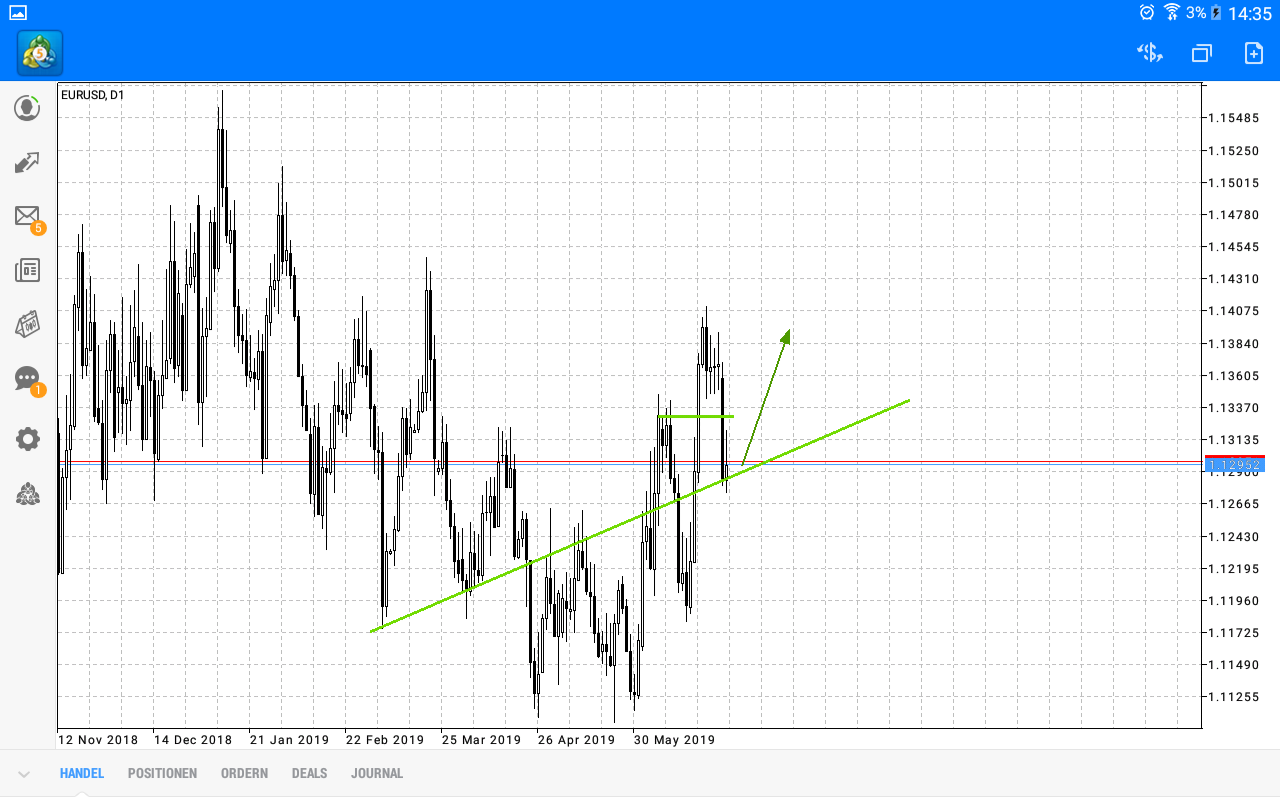
Task: Open the account profile icon in sidebar
Action: [x=27, y=107]
